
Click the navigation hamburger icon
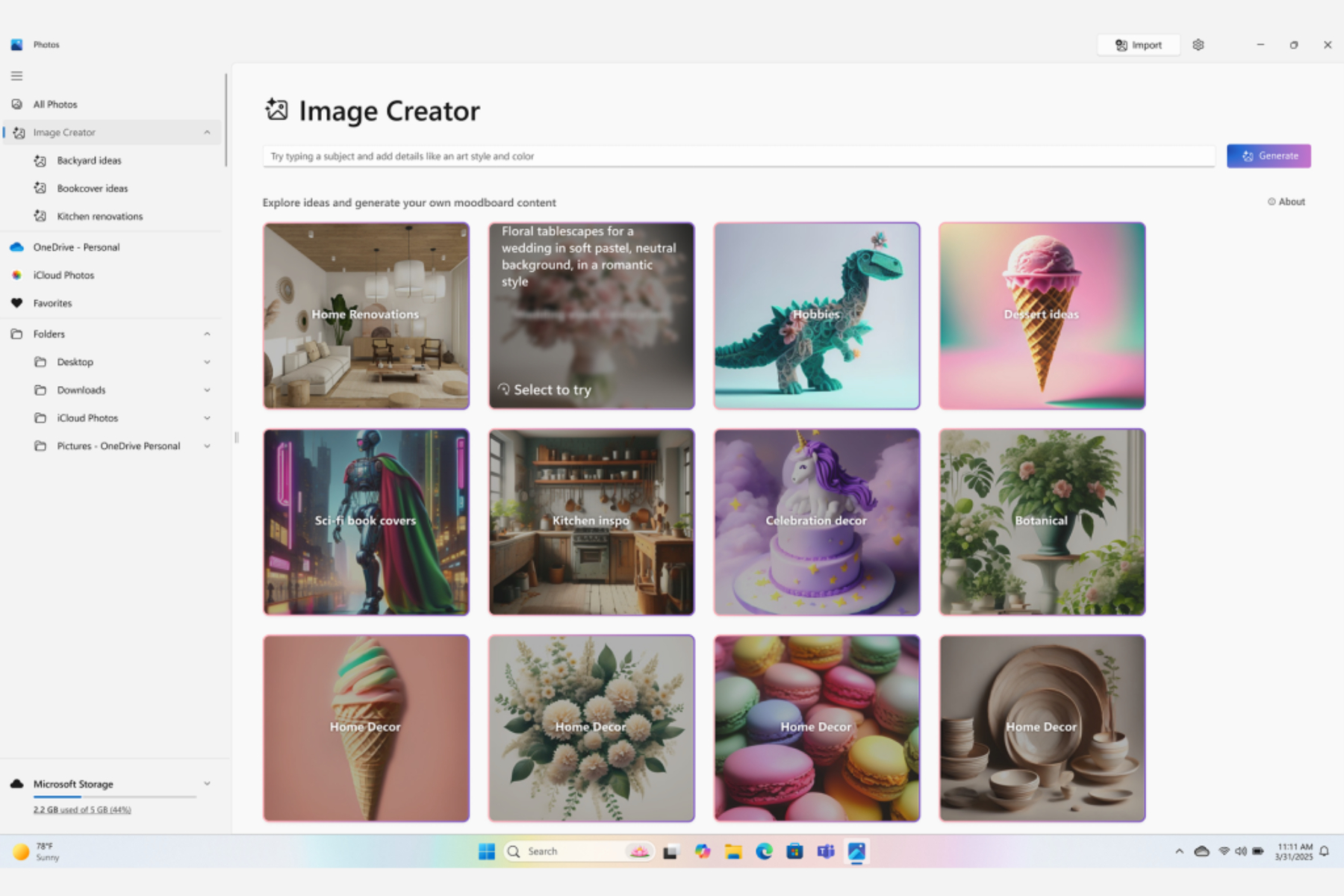tap(16, 75)
